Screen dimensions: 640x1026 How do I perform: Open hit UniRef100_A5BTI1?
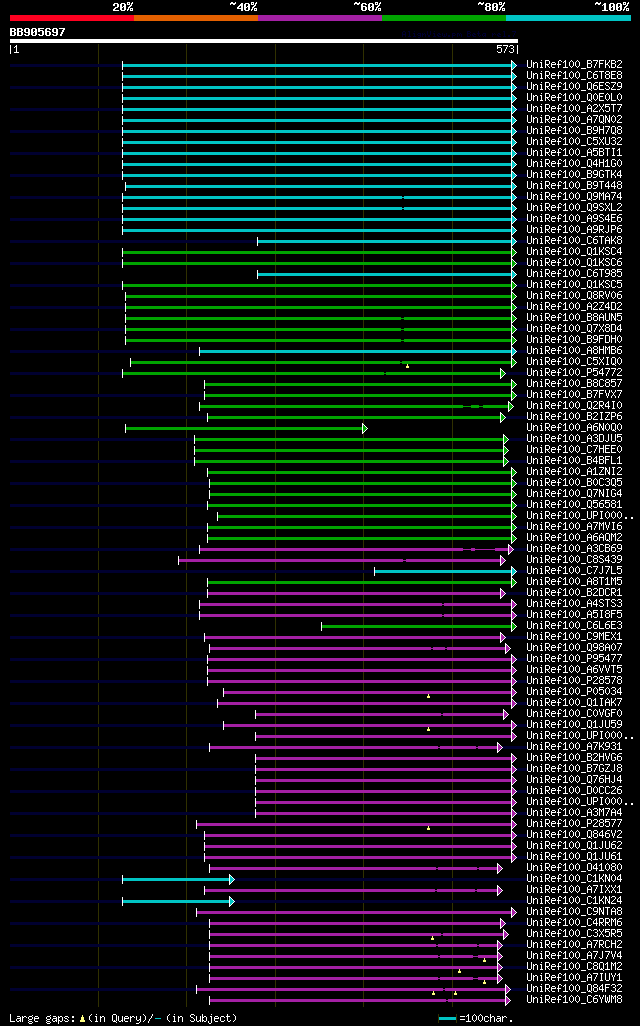[x=575, y=153]
